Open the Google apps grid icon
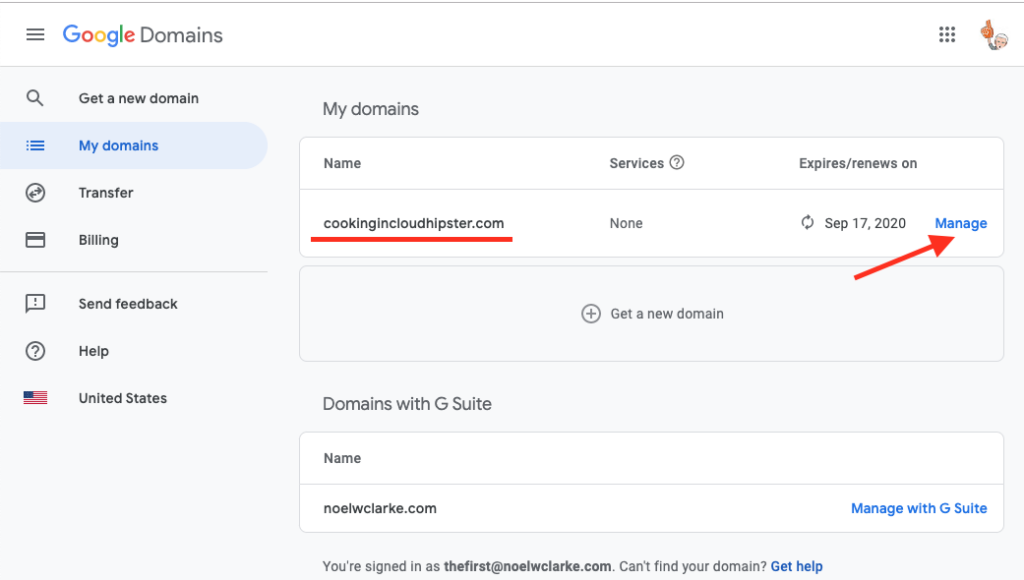Image resolution: width=1024 pixels, height=580 pixels. pos(947,33)
